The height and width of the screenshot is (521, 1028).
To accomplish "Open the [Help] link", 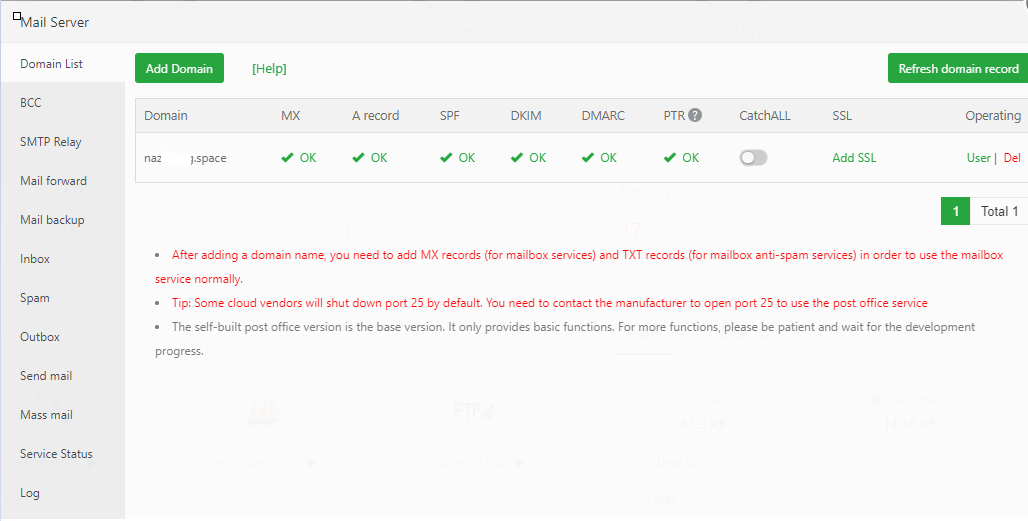I will point(269,69).
